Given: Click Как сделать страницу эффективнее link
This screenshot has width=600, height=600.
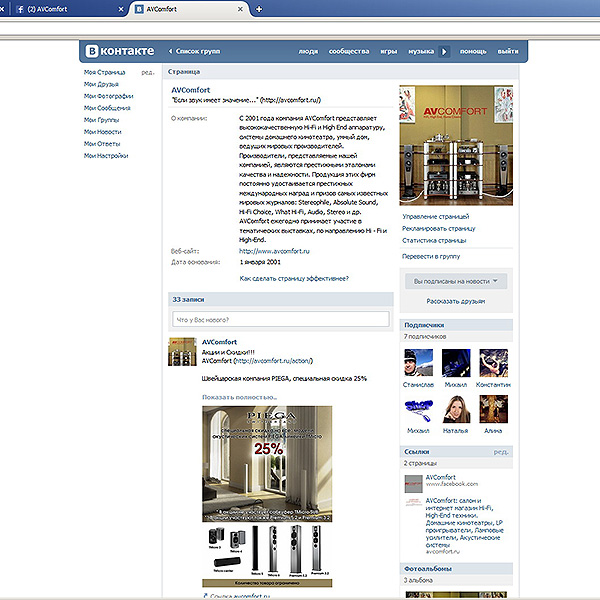Looking at the screenshot, I should tap(294, 278).
